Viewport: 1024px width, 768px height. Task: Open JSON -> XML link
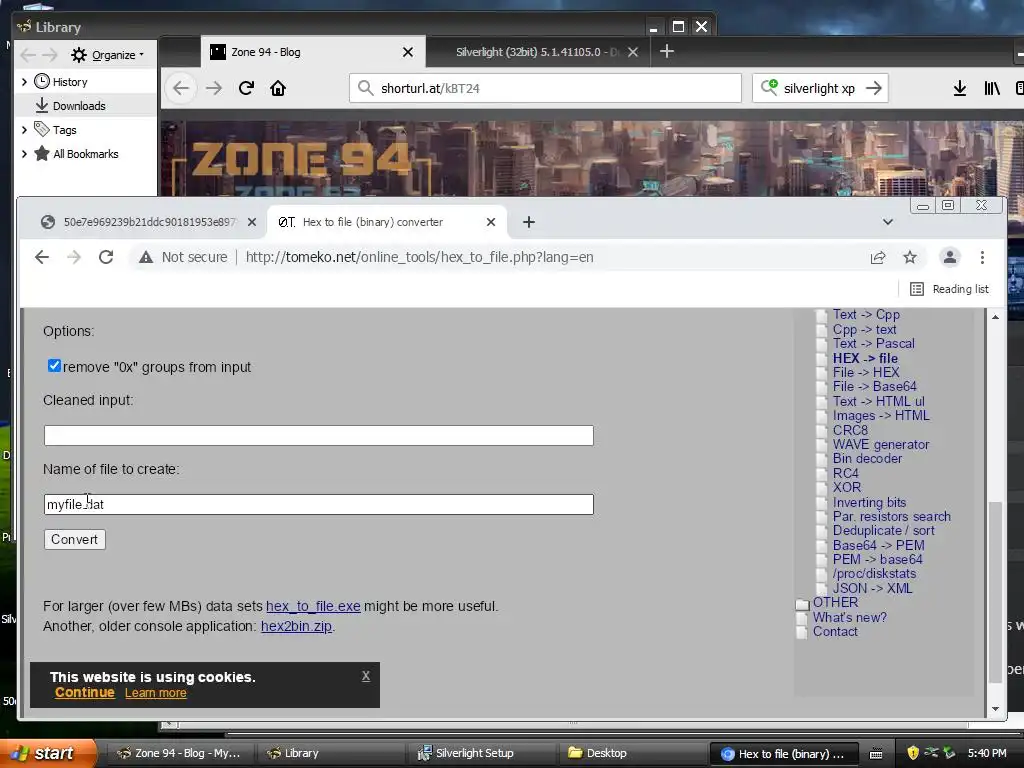click(x=872, y=588)
